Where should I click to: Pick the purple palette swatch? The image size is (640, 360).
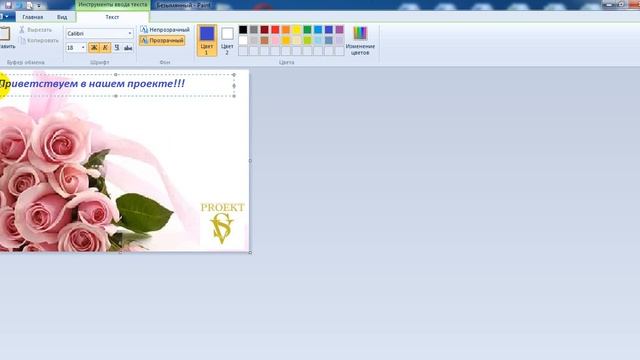pos(340,29)
